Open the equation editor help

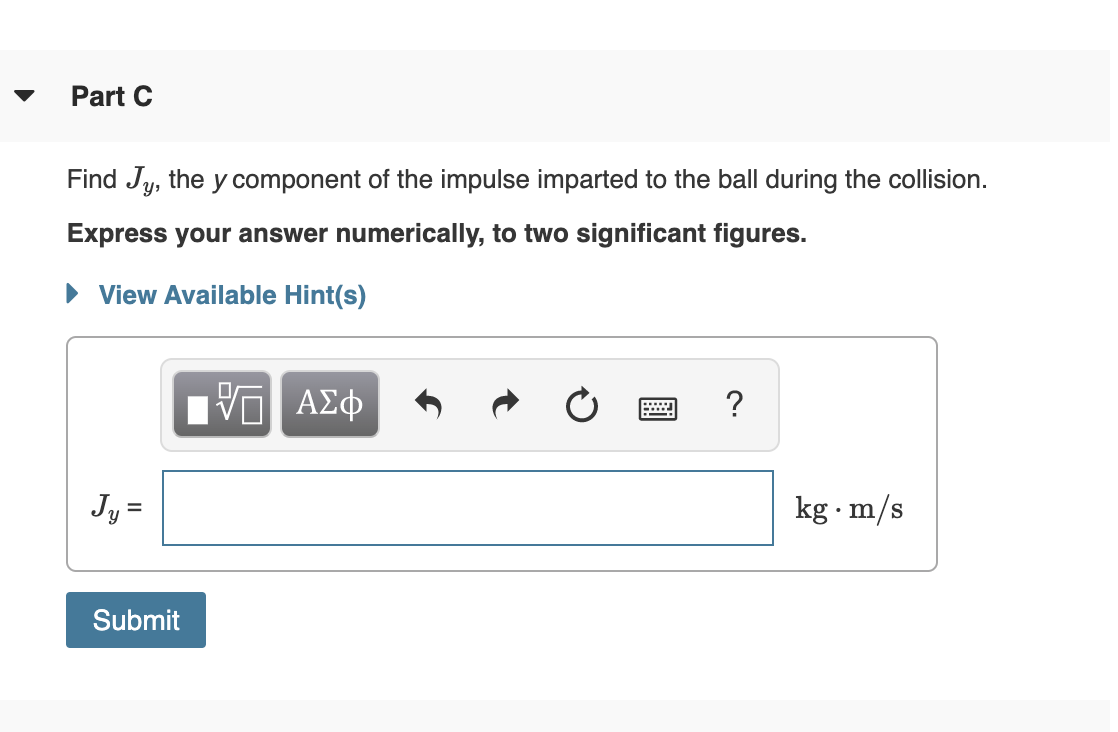[735, 405]
